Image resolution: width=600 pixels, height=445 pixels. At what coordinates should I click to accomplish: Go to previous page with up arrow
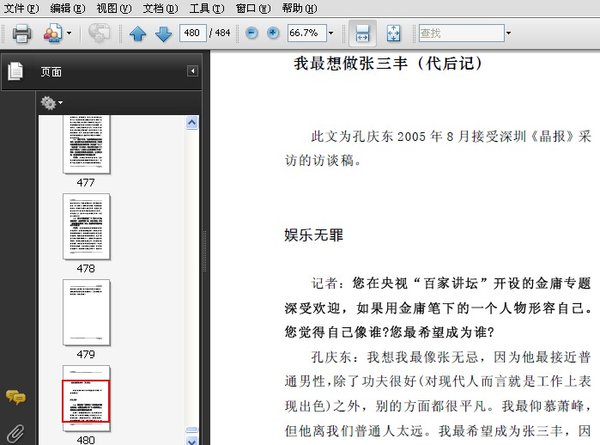click(x=138, y=34)
